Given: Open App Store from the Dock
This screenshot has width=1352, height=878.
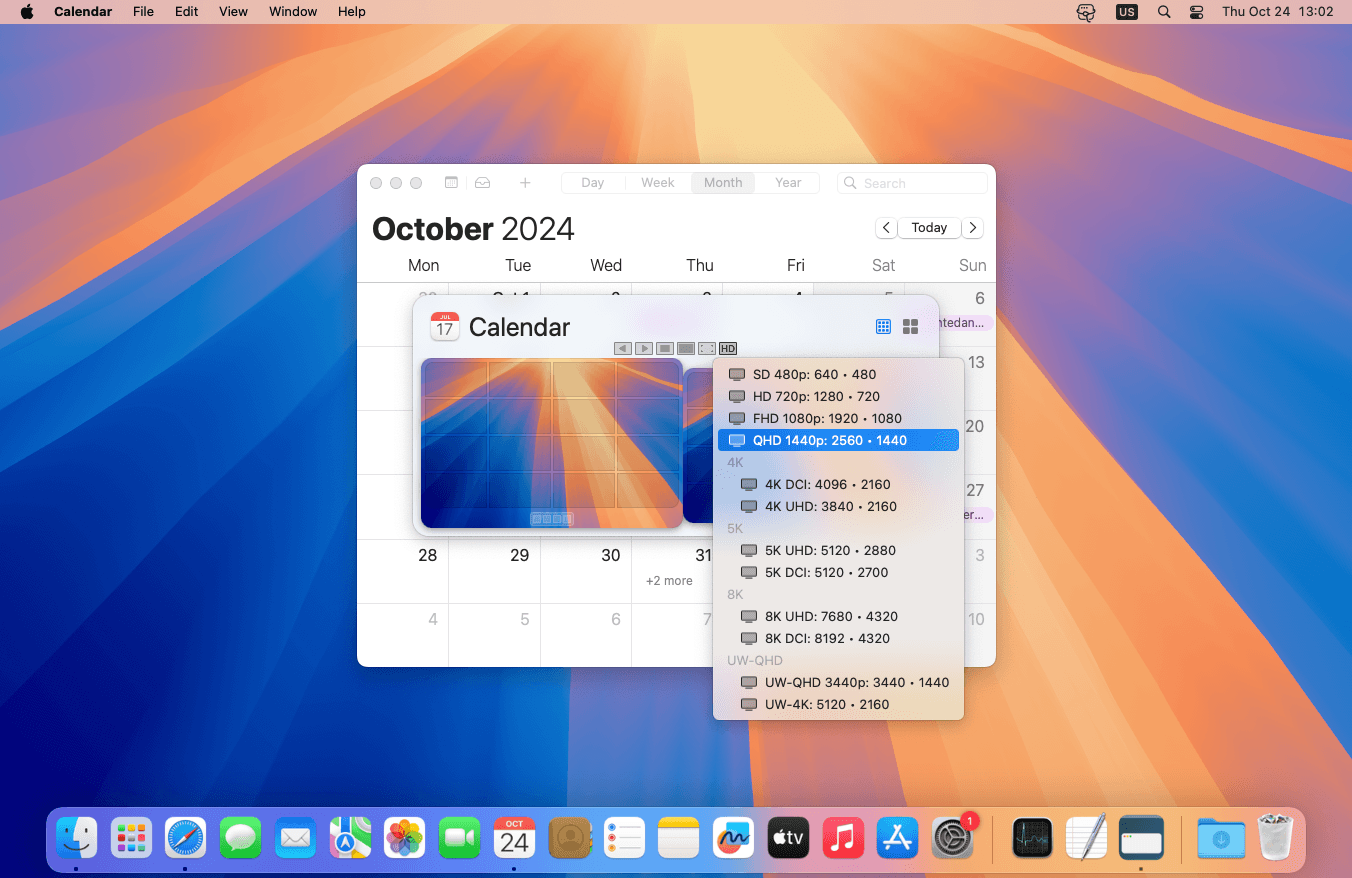Looking at the screenshot, I should tap(897, 837).
